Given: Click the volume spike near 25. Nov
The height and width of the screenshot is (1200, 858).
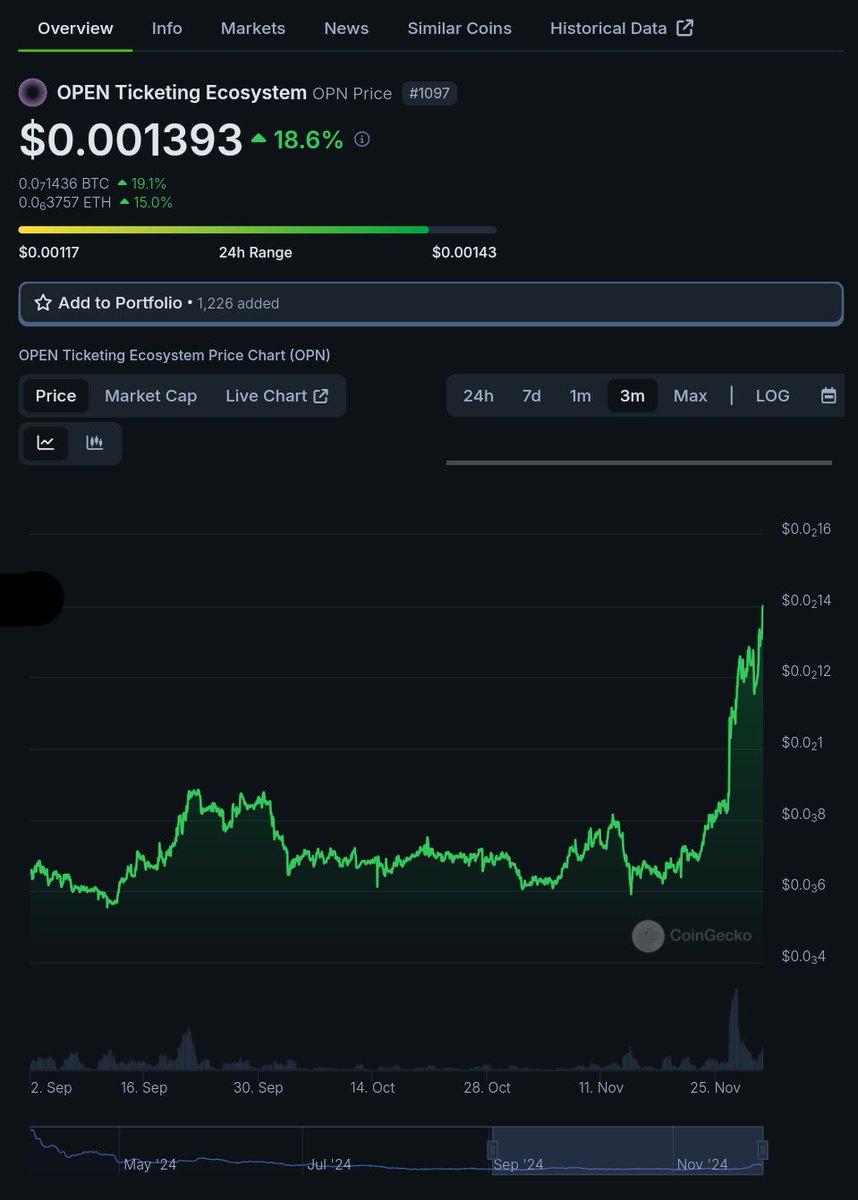Looking at the screenshot, I should 735,1030.
